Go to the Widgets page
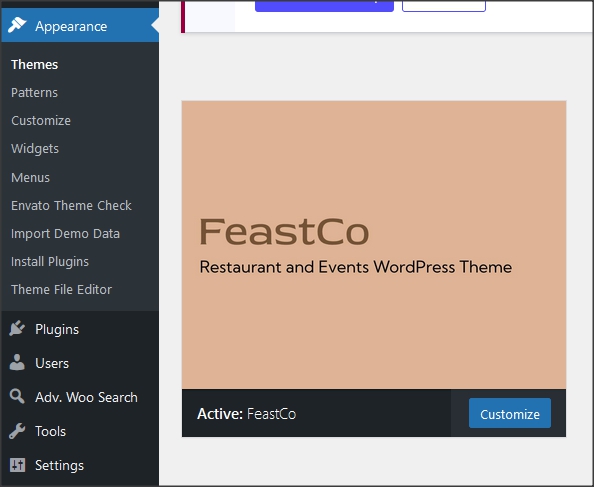Viewport: 594px width, 487px height. [x=35, y=148]
